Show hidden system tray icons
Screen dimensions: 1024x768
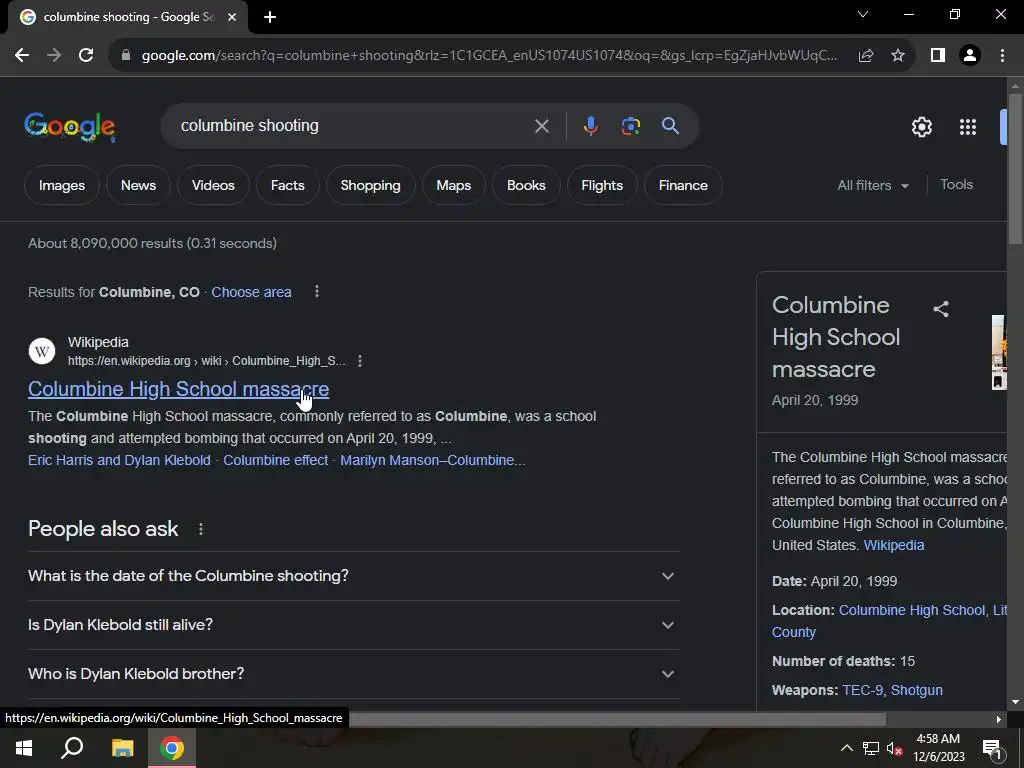[x=846, y=748]
